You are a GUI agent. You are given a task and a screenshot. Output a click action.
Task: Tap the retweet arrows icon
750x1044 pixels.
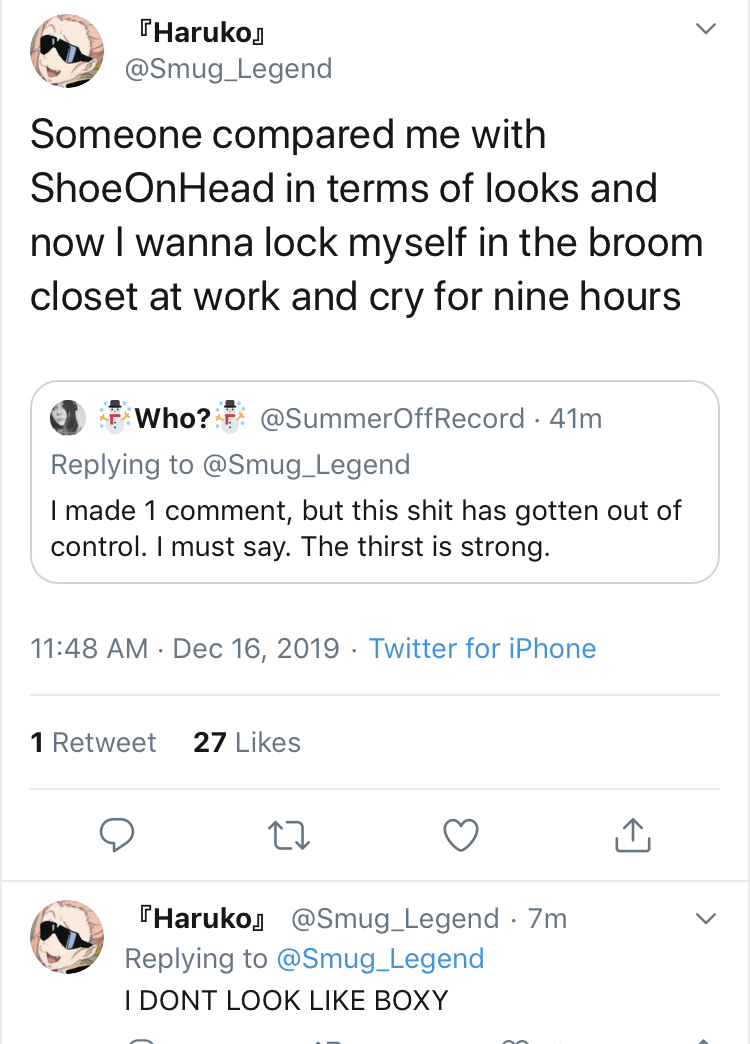(x=288, y=836)
